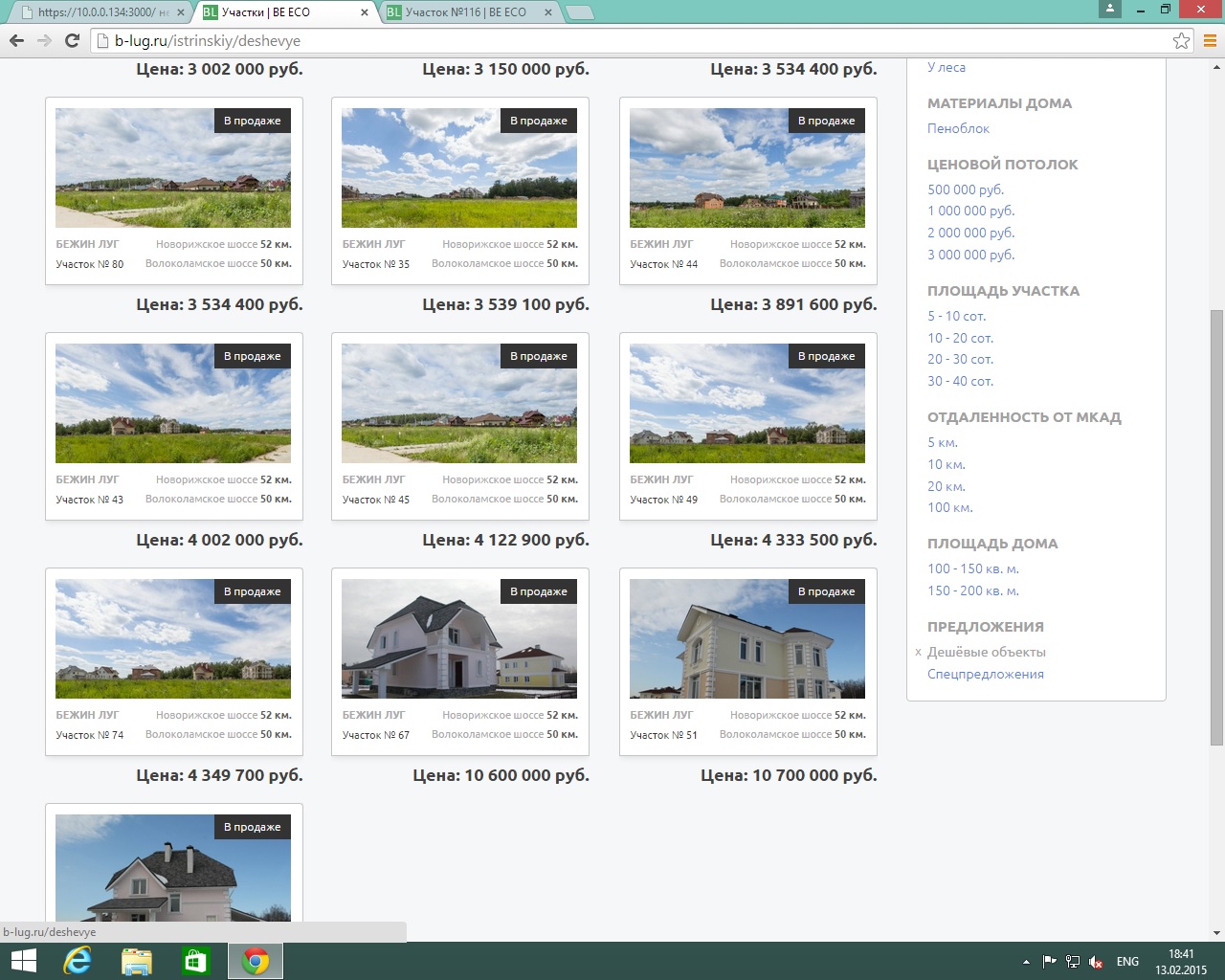Bookmark this page with the star icon
The image size is (1225, 980).
1181,40
